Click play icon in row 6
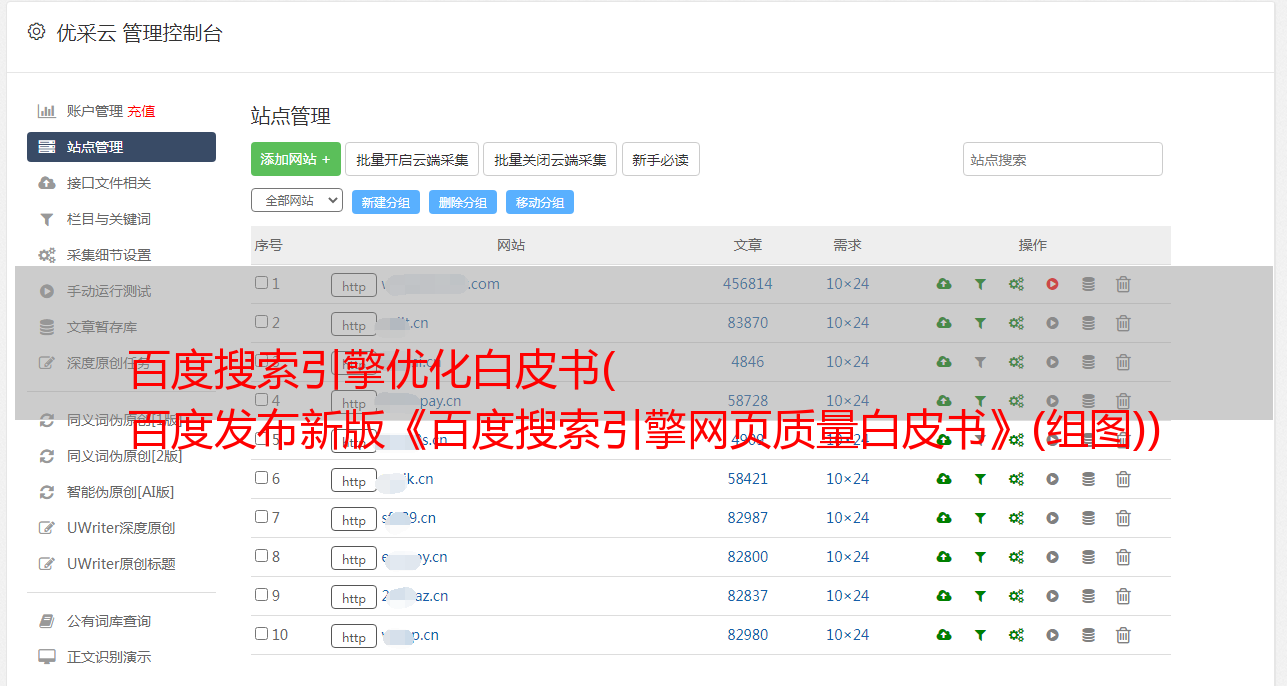The height and width of the screenshot is (686, 1287). 1052,479
